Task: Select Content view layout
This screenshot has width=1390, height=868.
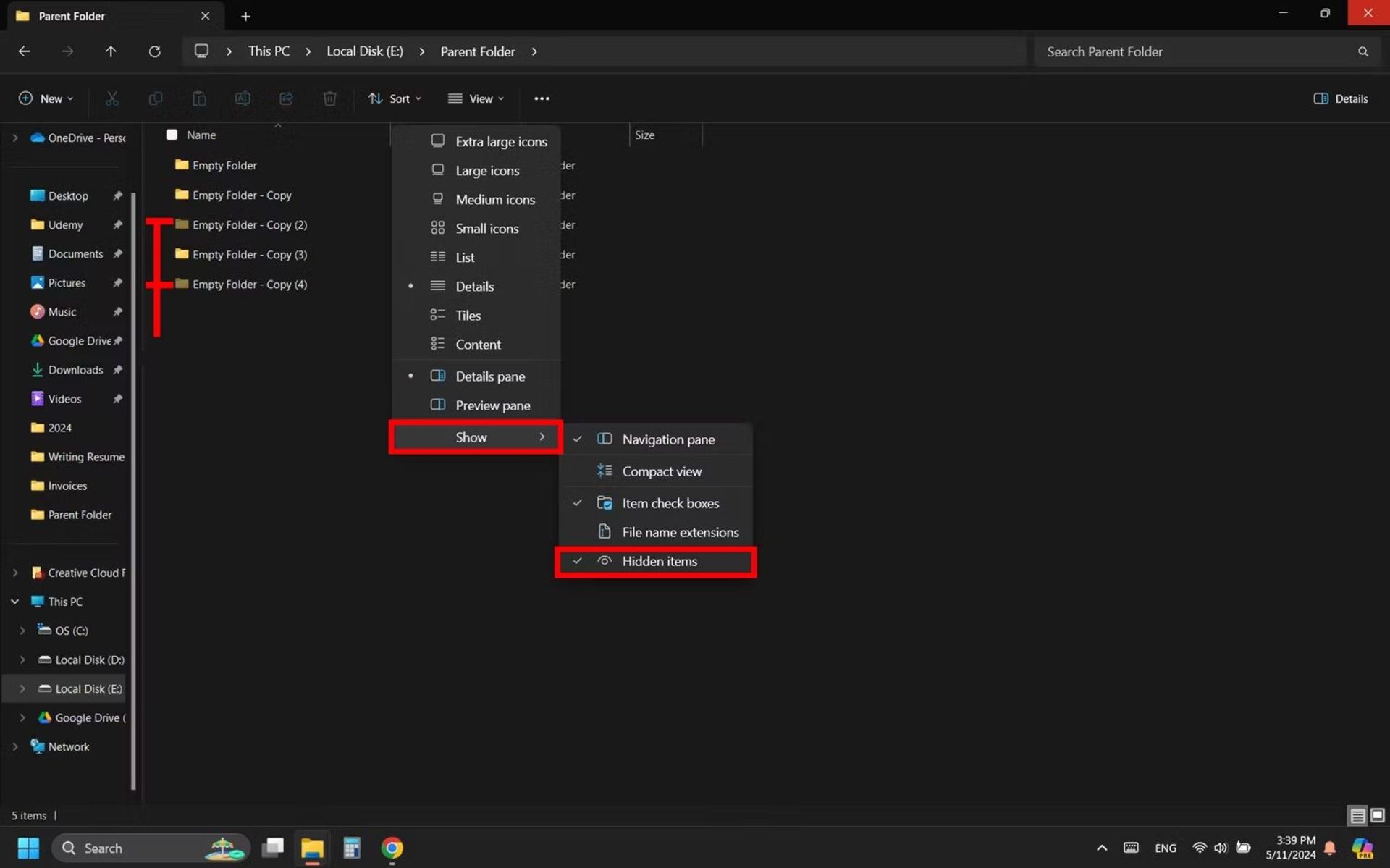Action: 478,344
